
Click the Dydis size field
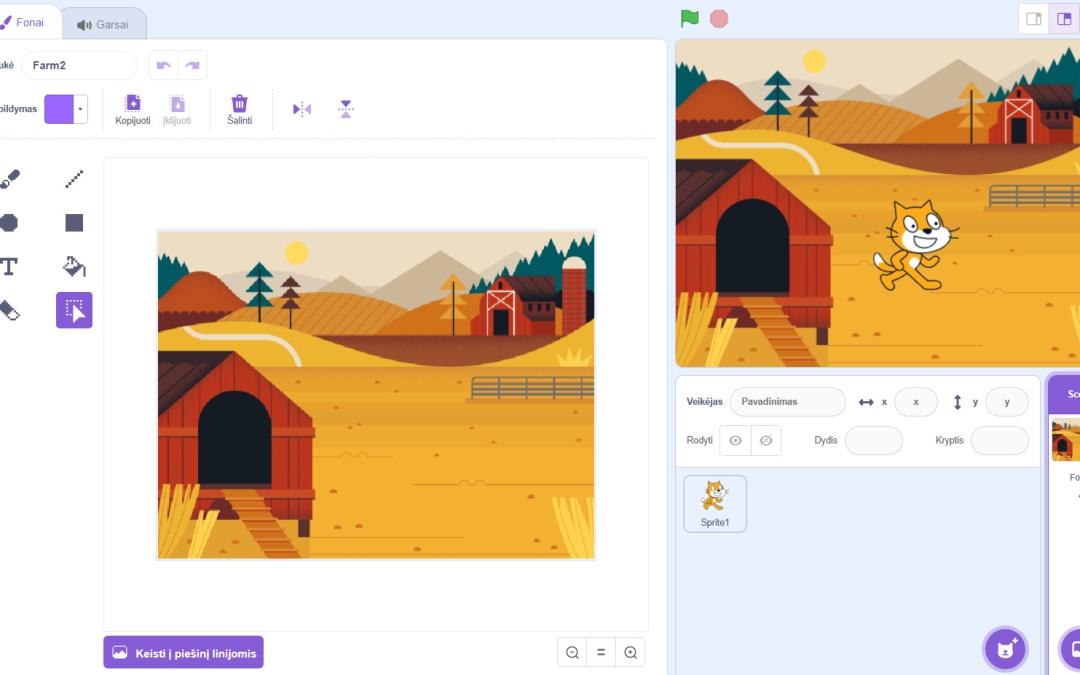[873, 441]
